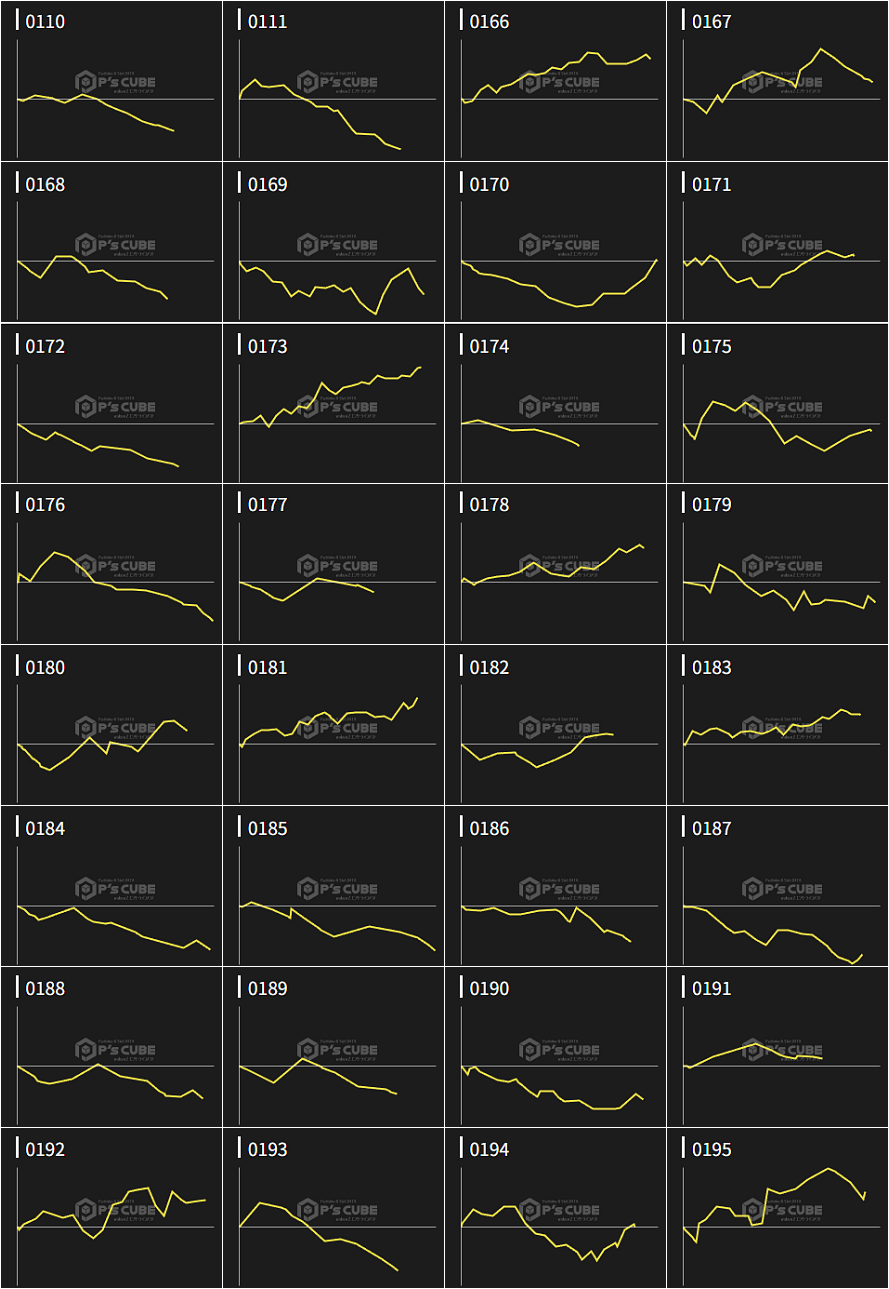Select the 0189 graph panel
889x1289 pixels.
[x=333, y=1048]
